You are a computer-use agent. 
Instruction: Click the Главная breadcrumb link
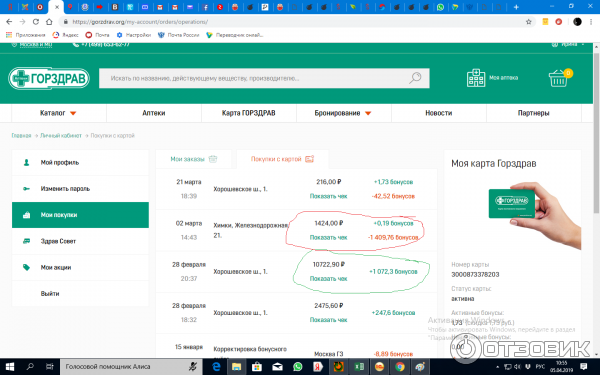pos(21,135)
